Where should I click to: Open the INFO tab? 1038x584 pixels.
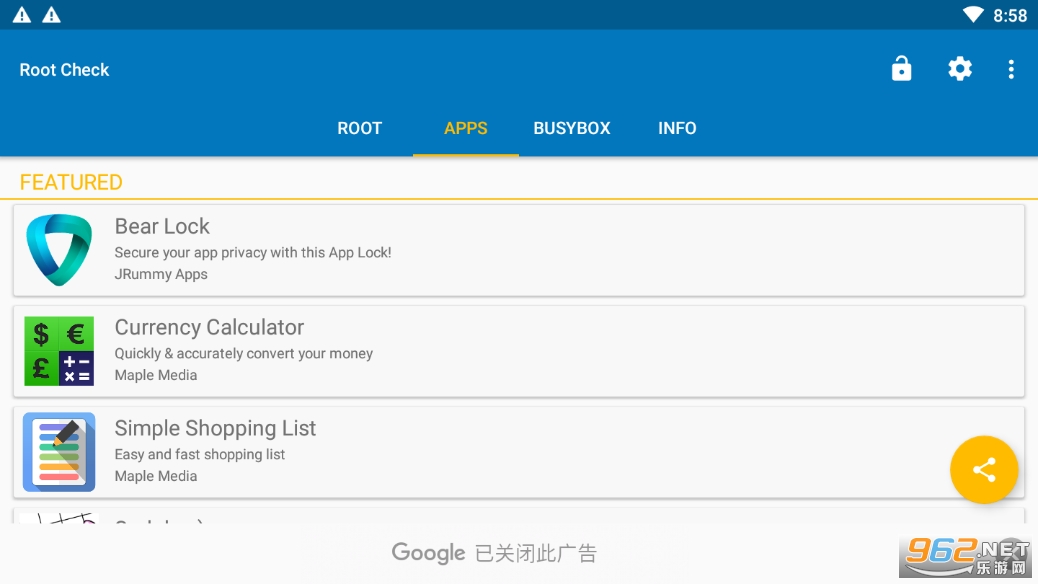(677, 128)
